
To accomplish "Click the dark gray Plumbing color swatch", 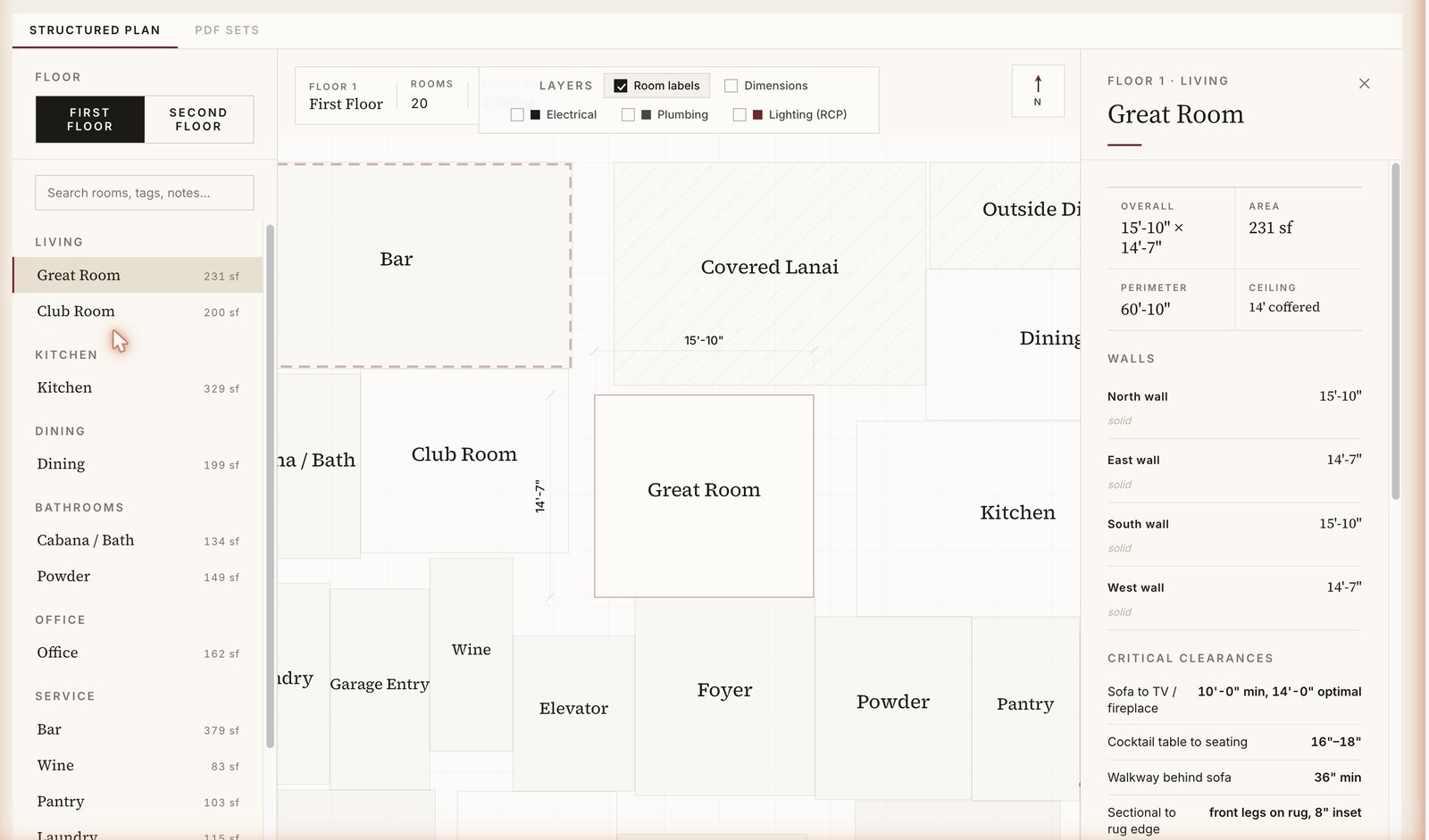I will click(x=647, y=115).
